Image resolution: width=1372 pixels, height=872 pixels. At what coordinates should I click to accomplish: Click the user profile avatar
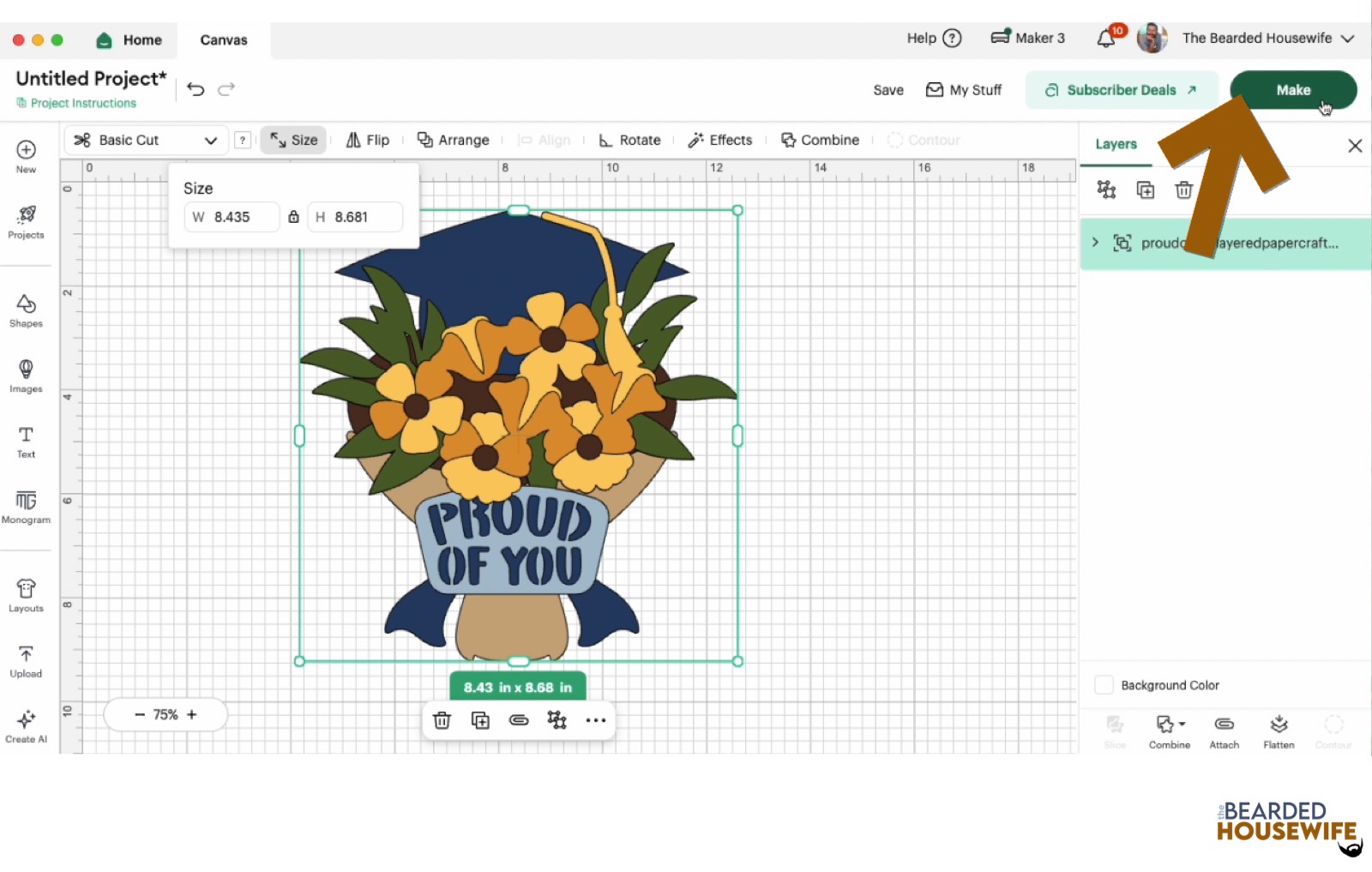click(1152, 38)
